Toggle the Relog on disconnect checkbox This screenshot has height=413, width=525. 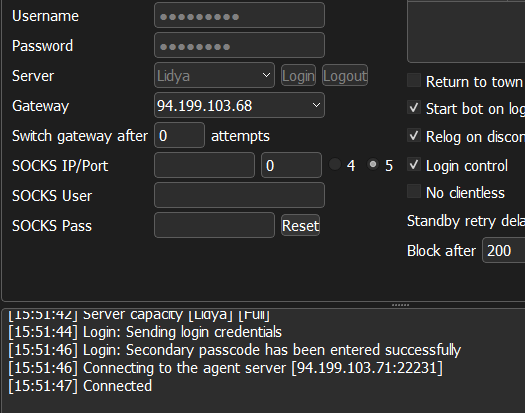[414, 135]
